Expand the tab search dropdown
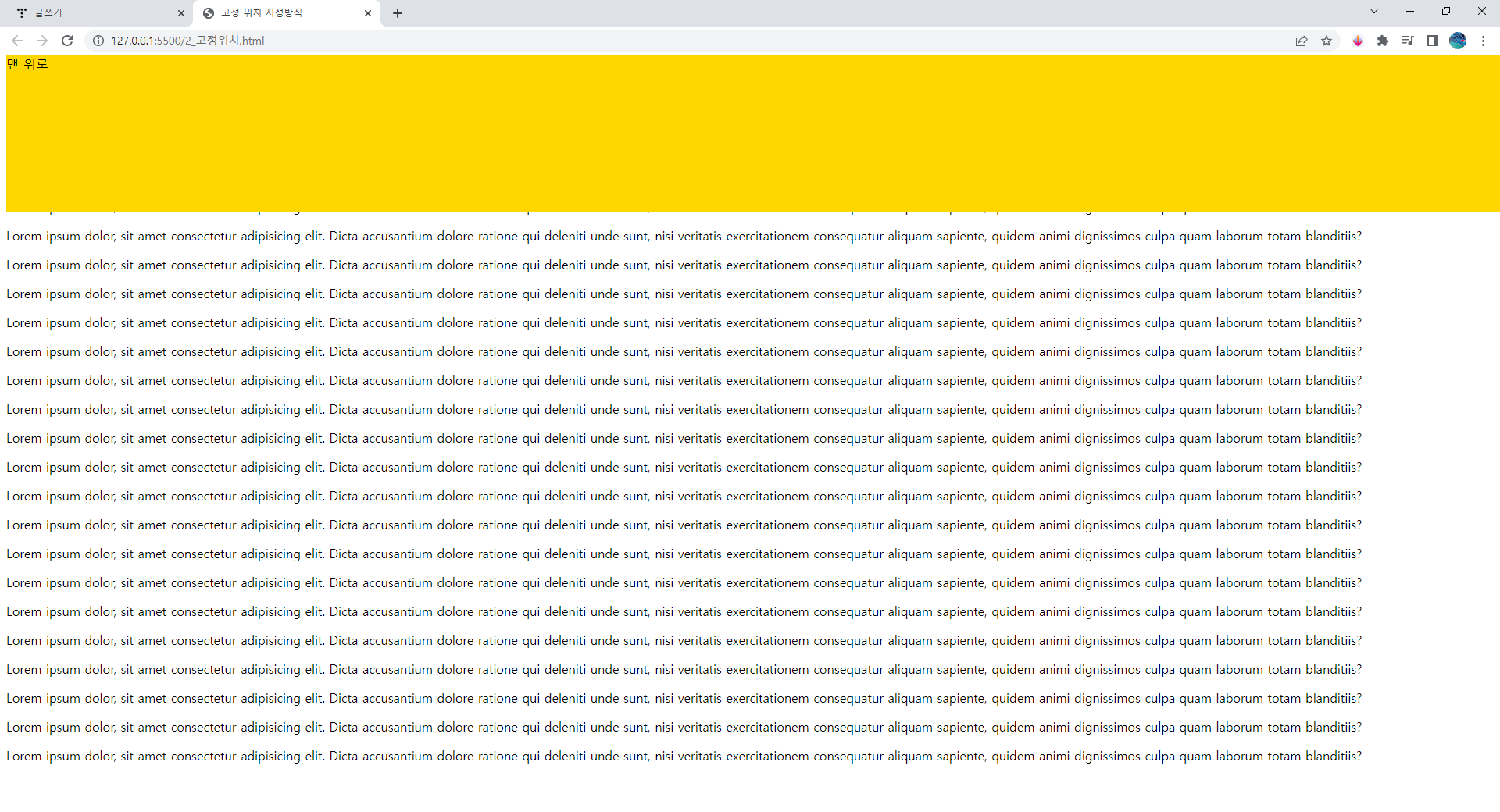1500x812 pixels. [x=1374, y=11]
